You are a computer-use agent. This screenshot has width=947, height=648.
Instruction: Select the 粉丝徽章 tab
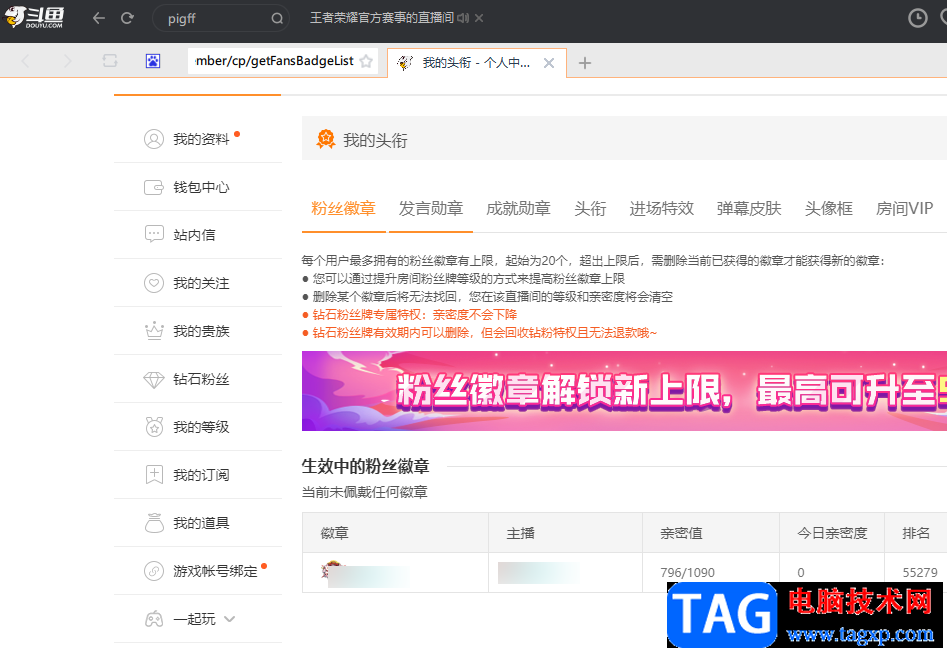343,208
